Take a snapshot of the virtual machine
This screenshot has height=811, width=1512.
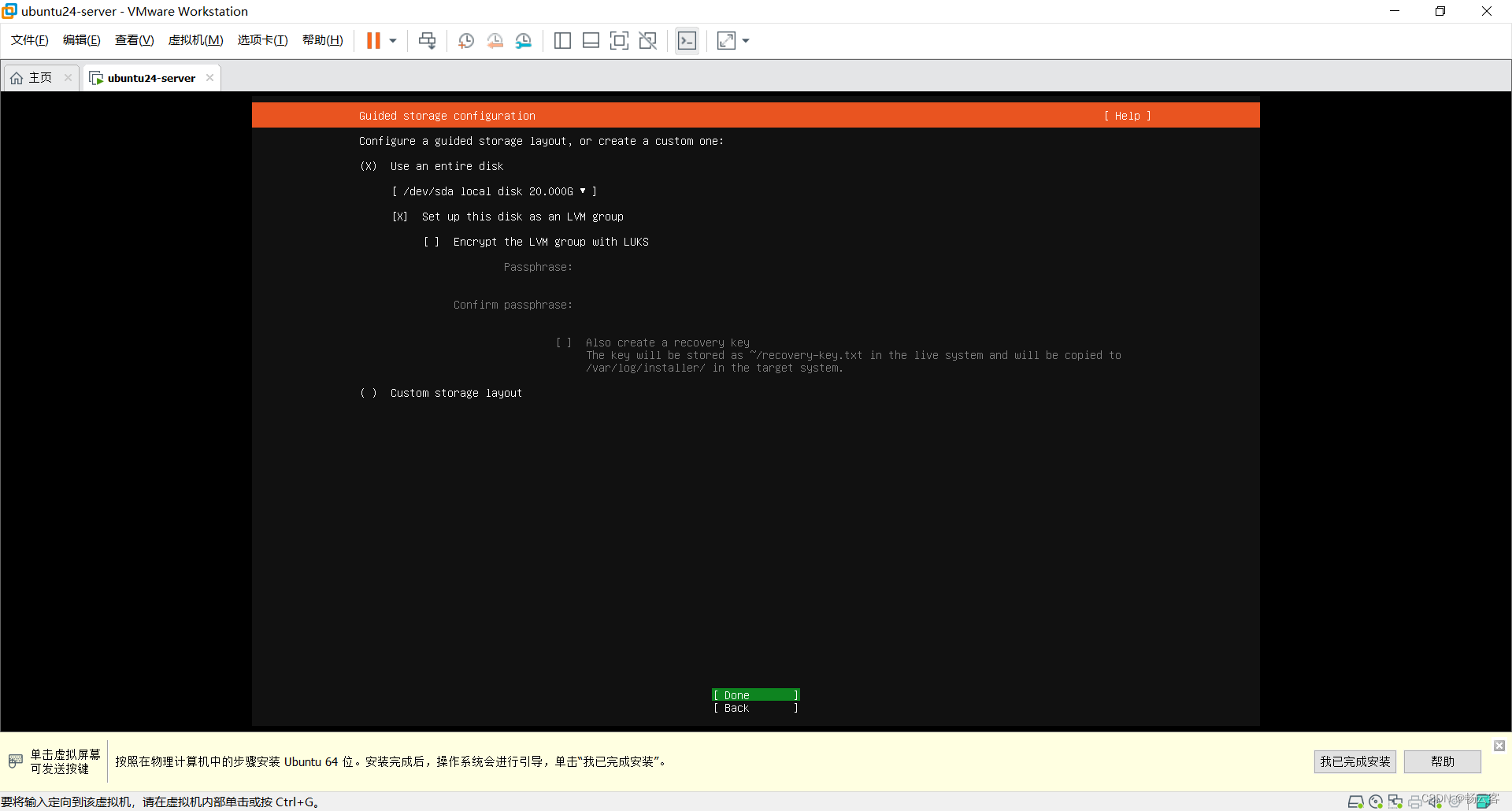(x=466, y=41)
